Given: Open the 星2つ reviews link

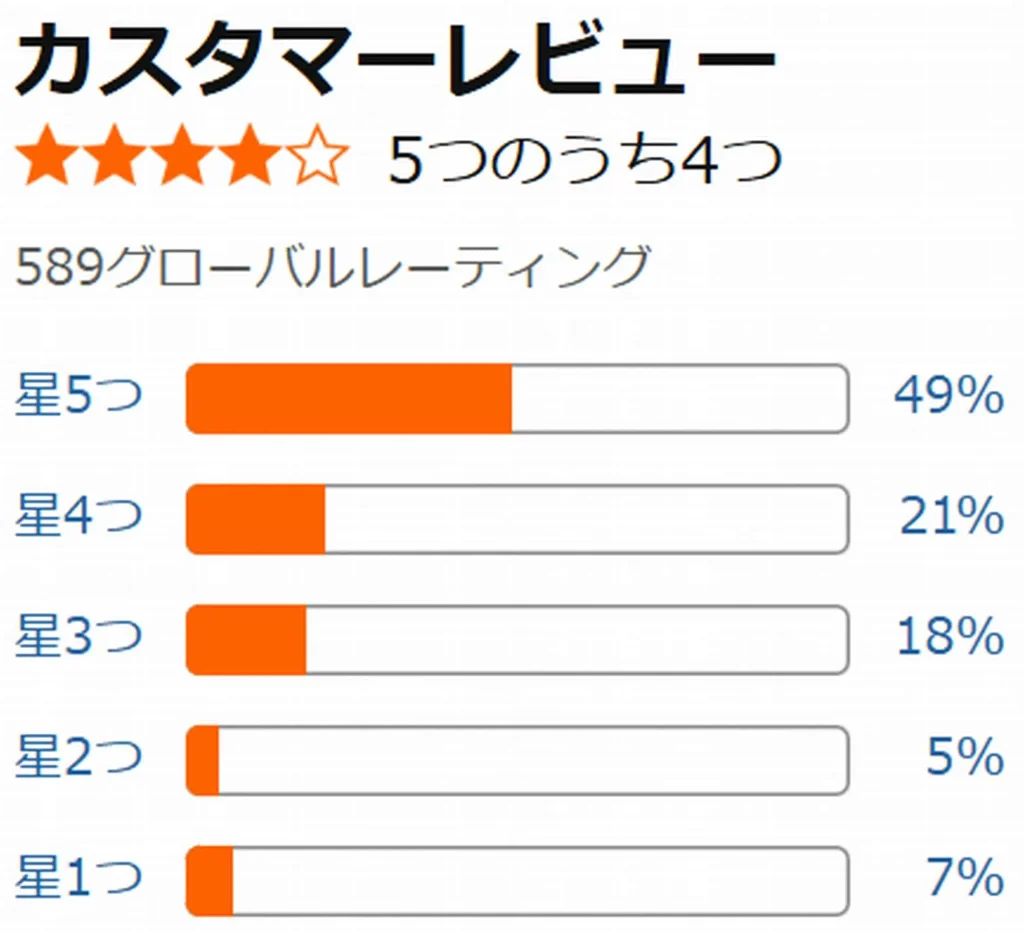Looking at the screenshot, I should [78, 756].
